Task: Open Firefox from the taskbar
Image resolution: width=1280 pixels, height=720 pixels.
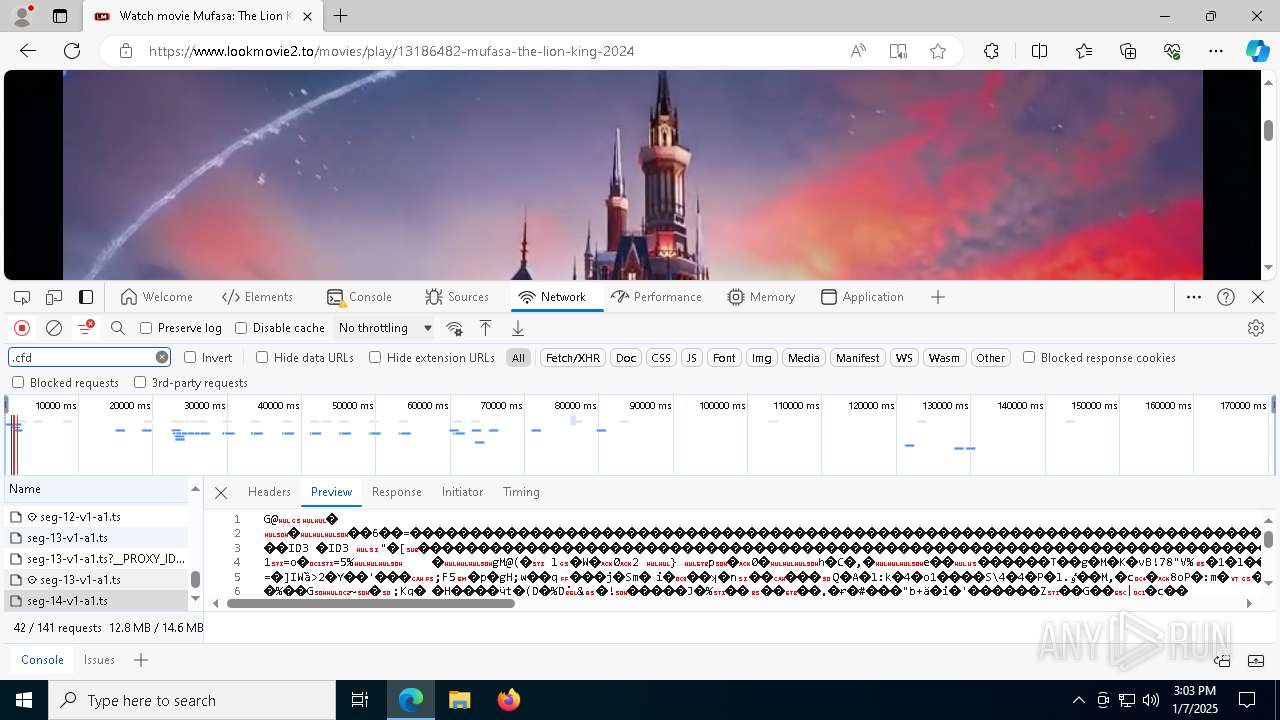Action: tap(508, 700)
